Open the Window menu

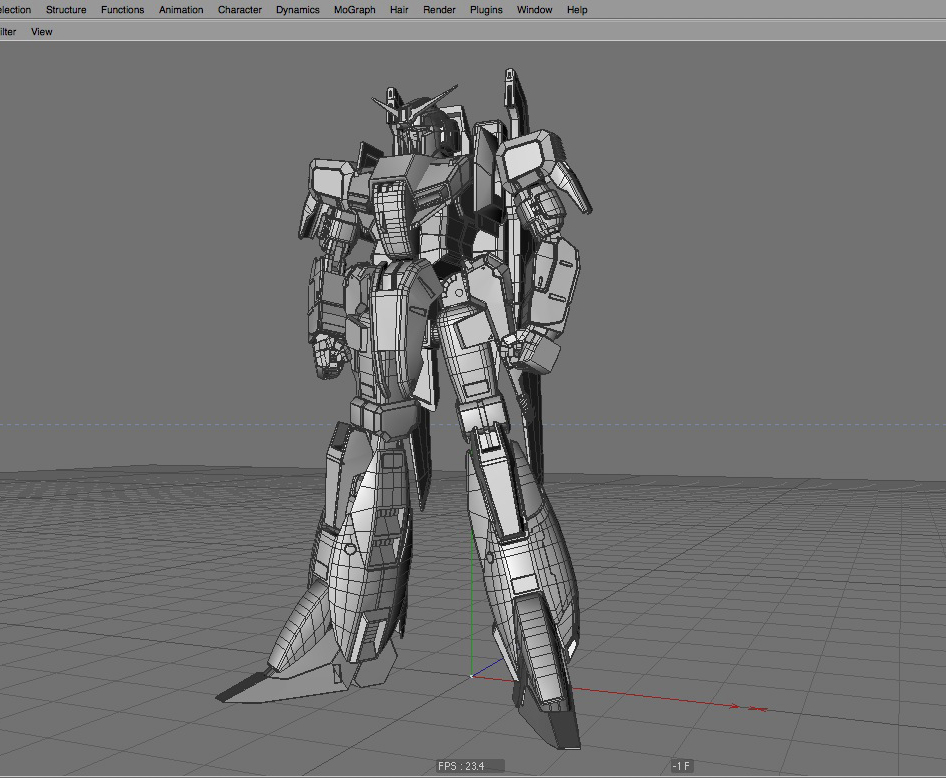[535, 10]
